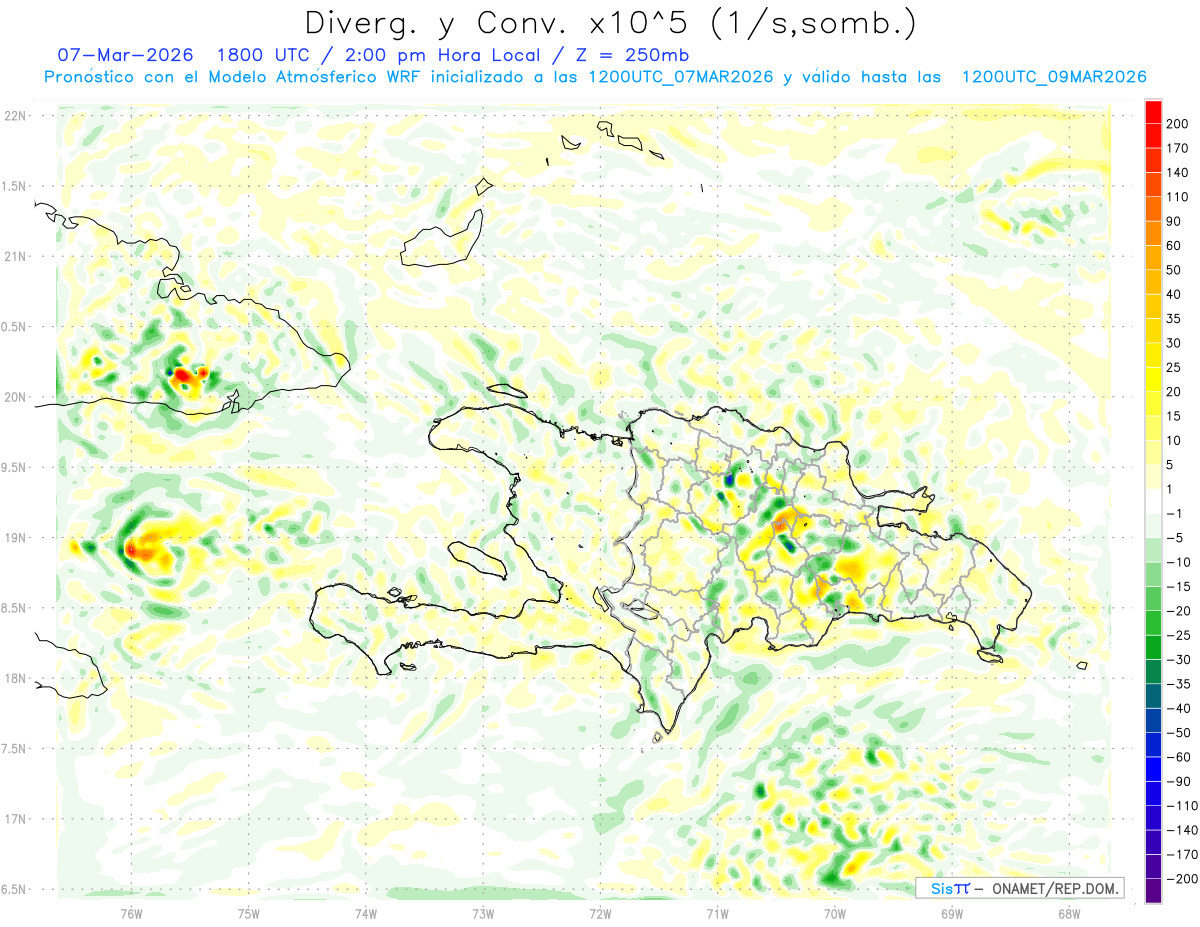Click the latitude axis label '21N'
Image resolution: width=1200 pixels, height=927 pixels.
[x=15, y=256]
